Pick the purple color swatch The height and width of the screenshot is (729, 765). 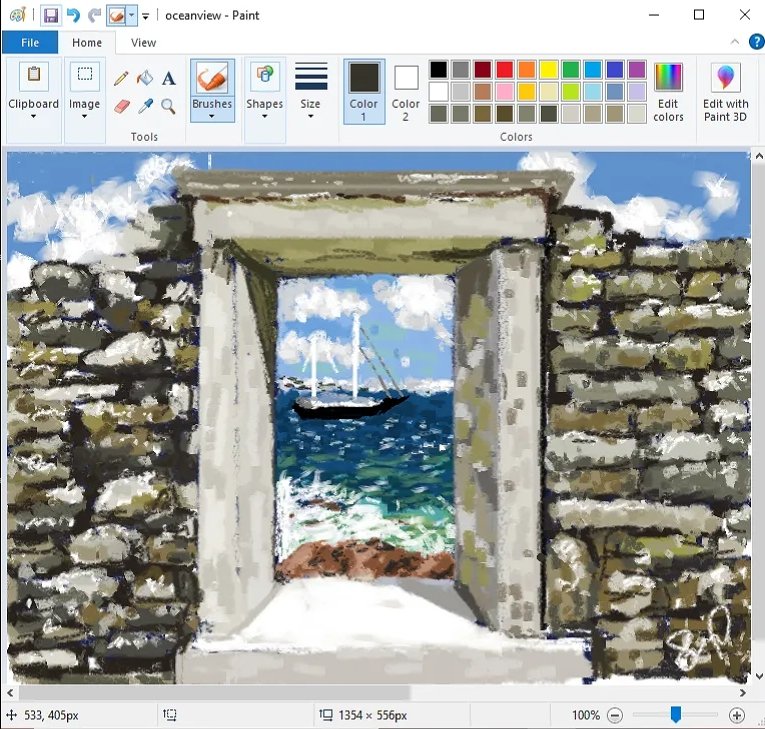tap(637, 69)
